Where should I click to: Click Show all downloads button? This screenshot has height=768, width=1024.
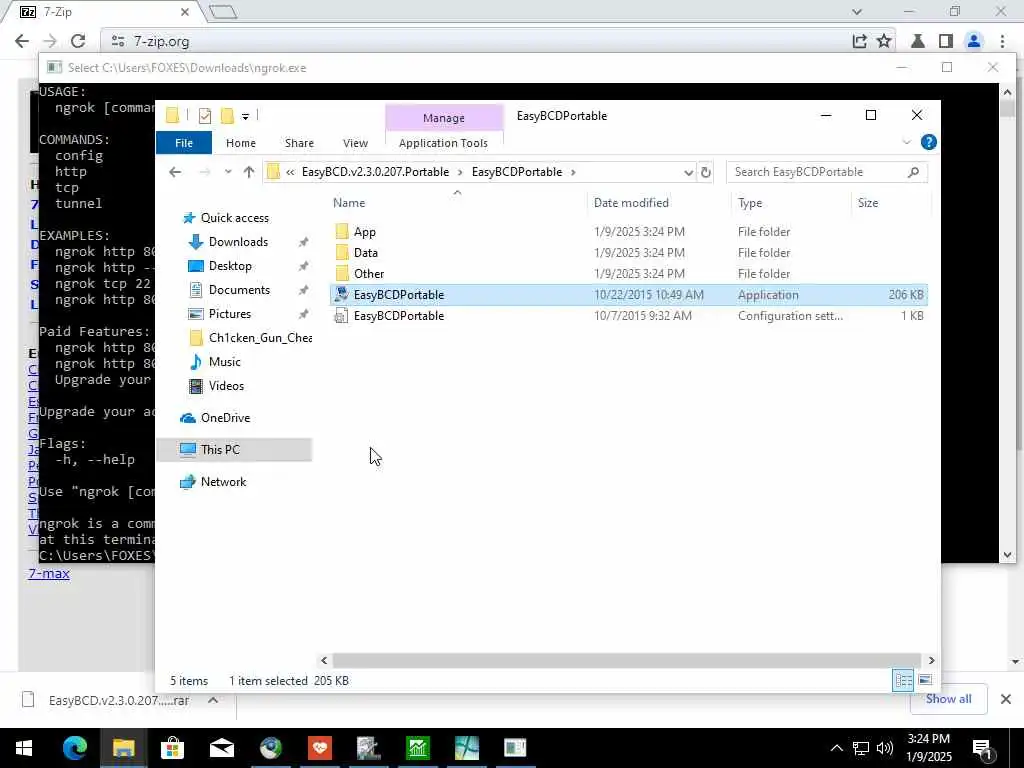click(948, 699)
